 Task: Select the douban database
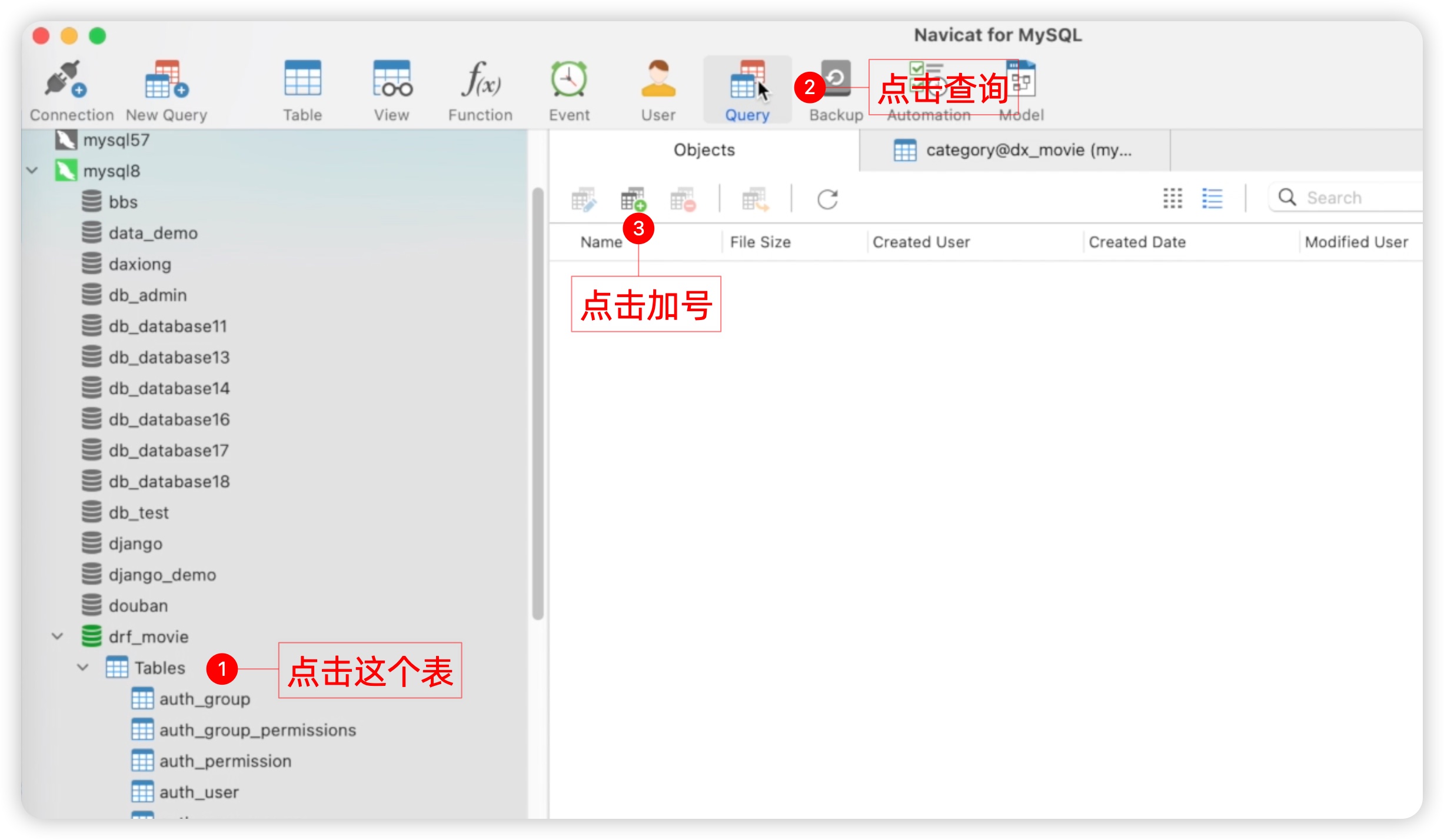click(125, 606)
